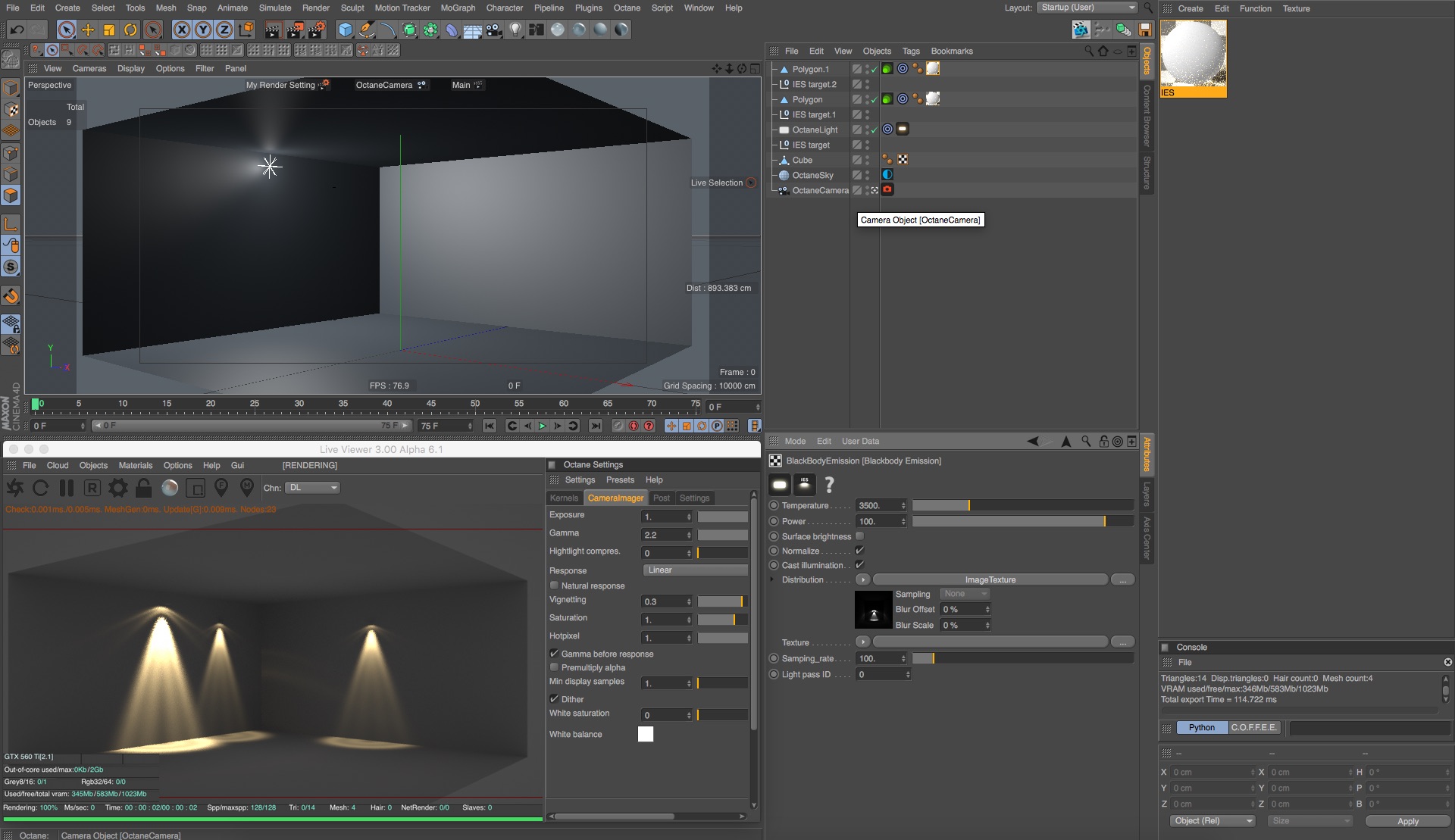Viewport: 1455px width, 840px height.
Task: Uncheck the Normalize option
Action: [x=859, y=551]
